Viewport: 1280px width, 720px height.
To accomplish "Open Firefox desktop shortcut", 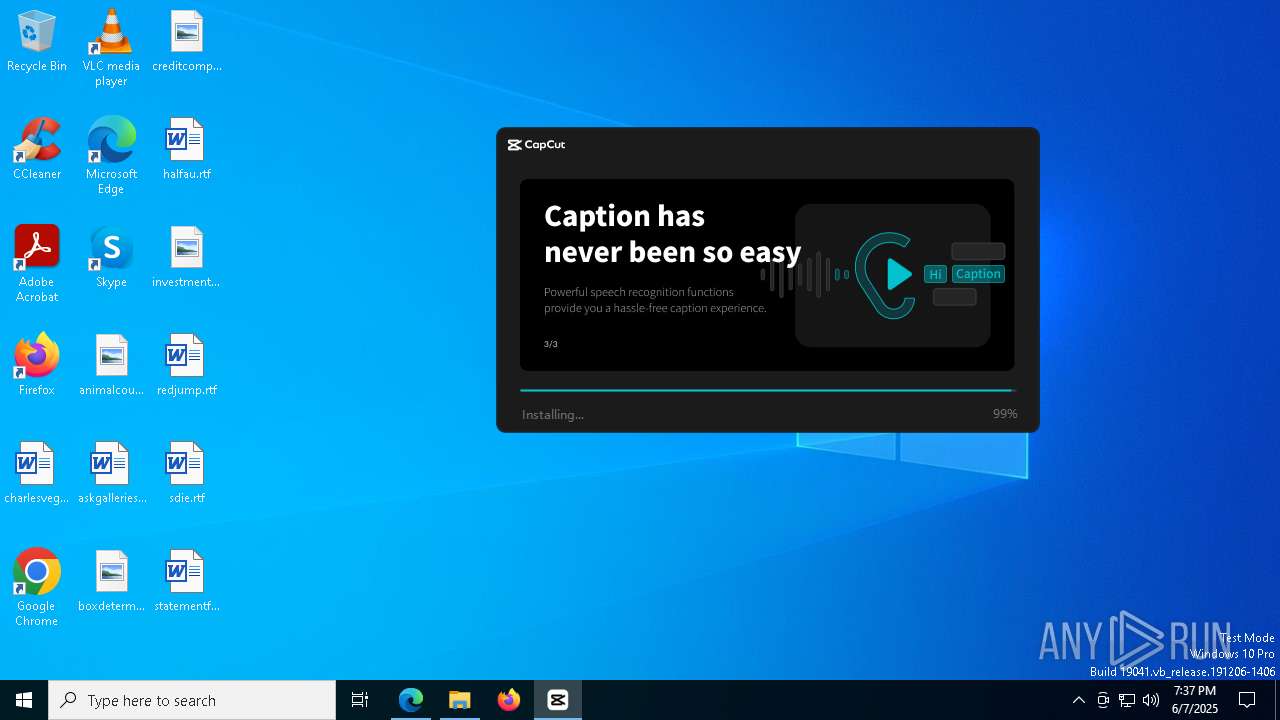I will click(x=37, y=366).
